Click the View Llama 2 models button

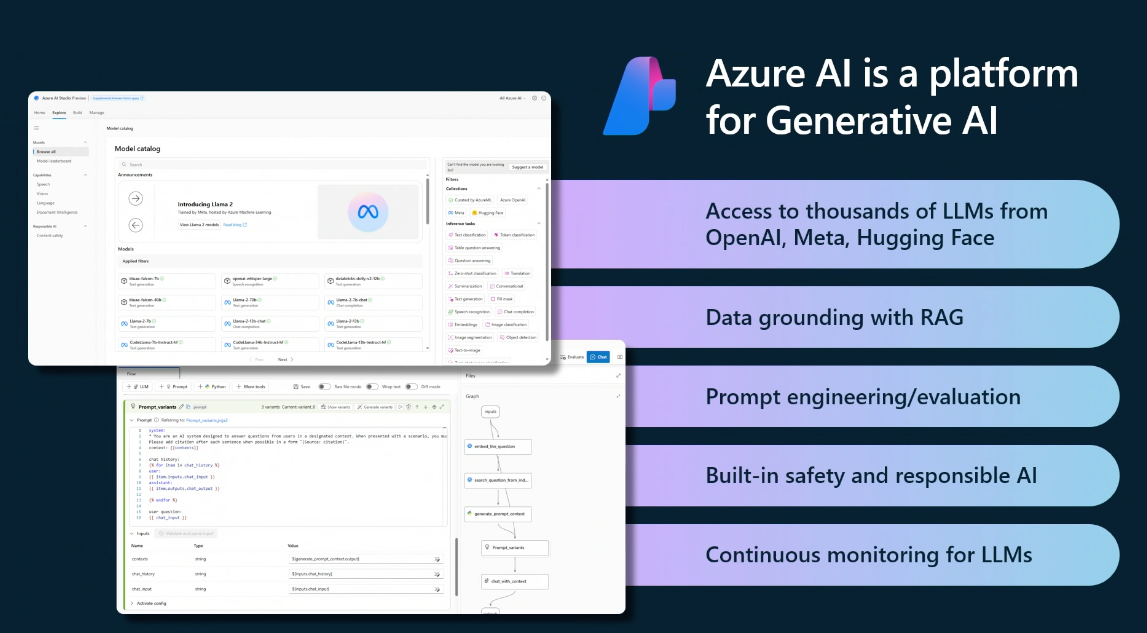[x=199, y=225]
